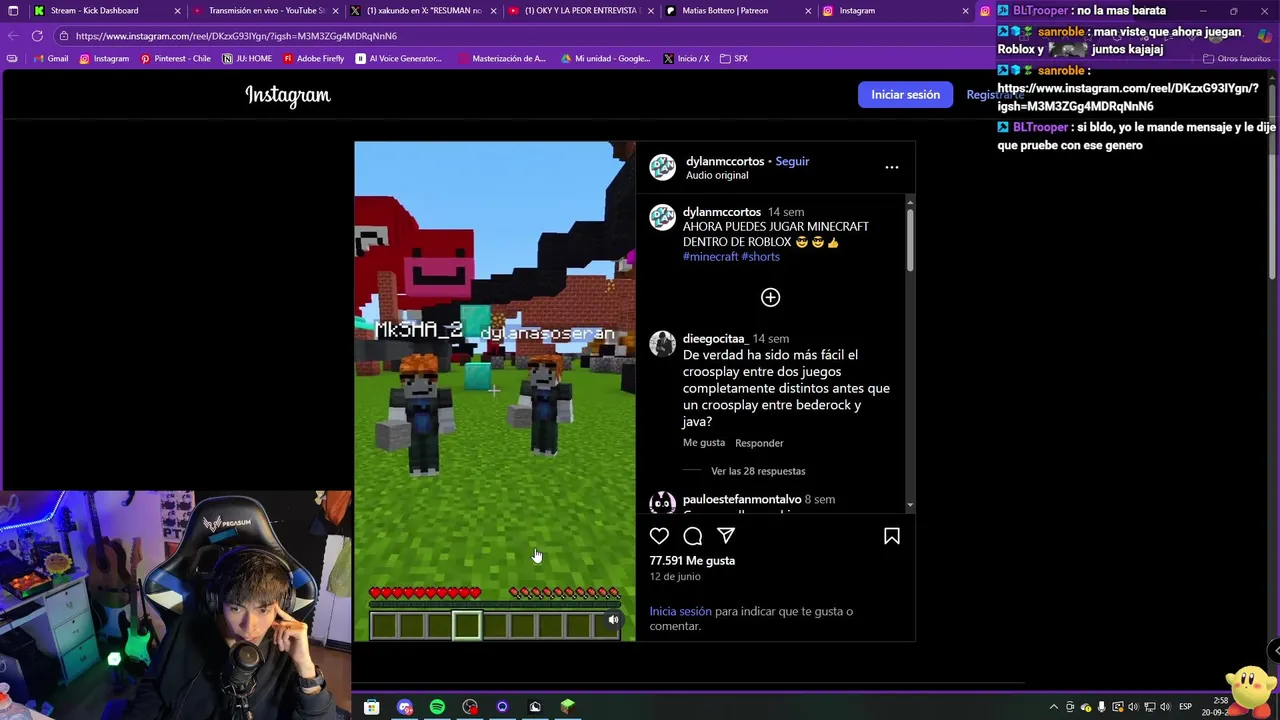Like the reel with the heart icon
The image size is (1280, 720).
point(659,536)
